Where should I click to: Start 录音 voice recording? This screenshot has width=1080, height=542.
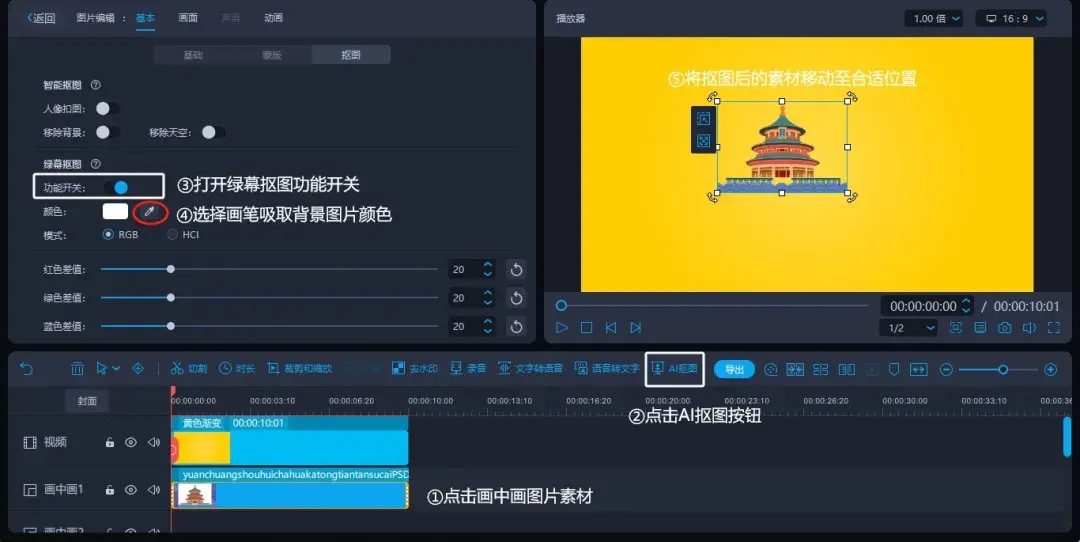tap(468, 368)
